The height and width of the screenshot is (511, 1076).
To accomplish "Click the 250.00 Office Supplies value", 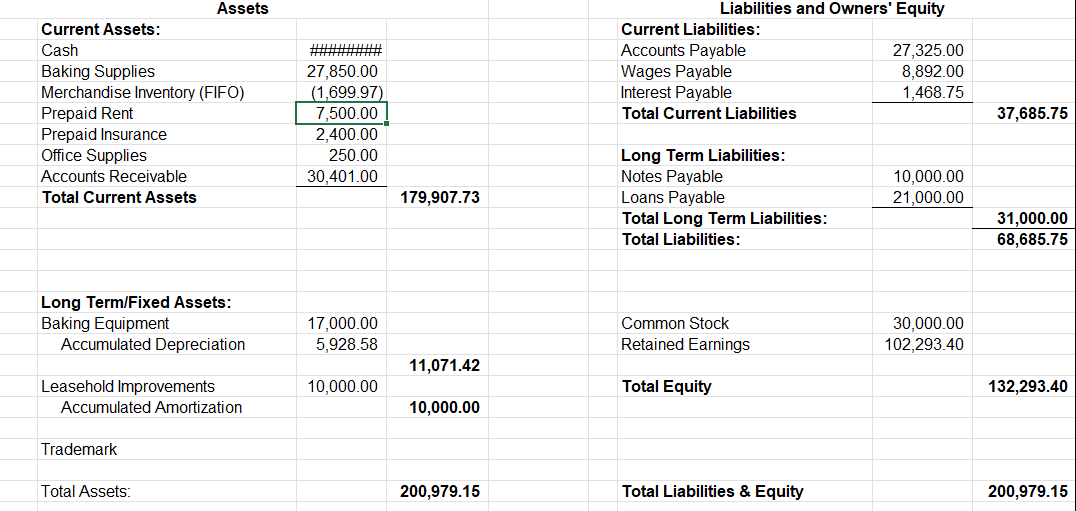I will pyautogui.click(x=354, y=156).
